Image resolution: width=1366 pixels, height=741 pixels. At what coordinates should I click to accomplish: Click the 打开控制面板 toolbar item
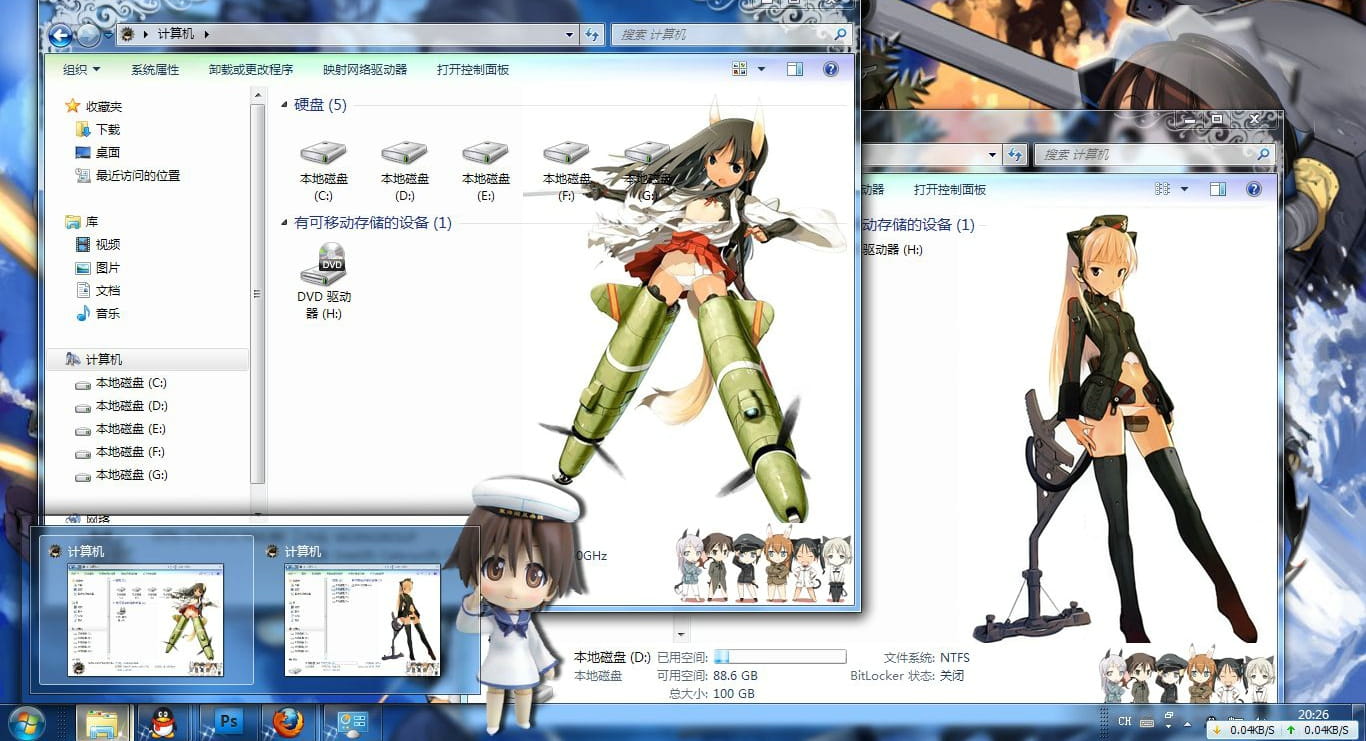[x=473, y=69]
